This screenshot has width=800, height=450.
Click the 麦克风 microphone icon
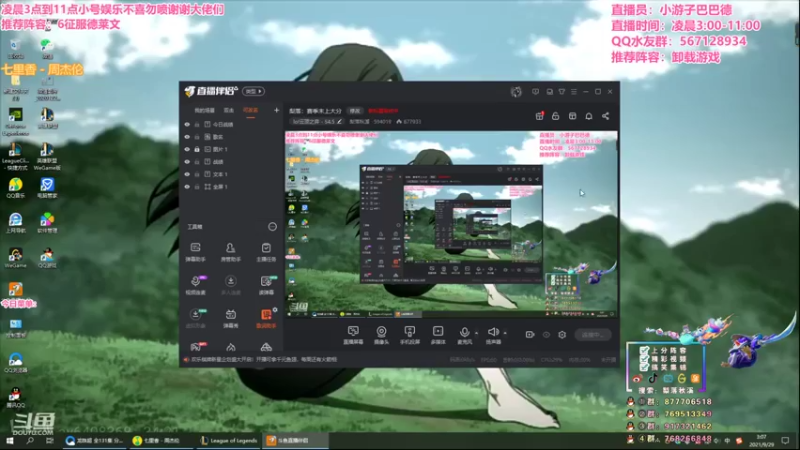point(464,332)
